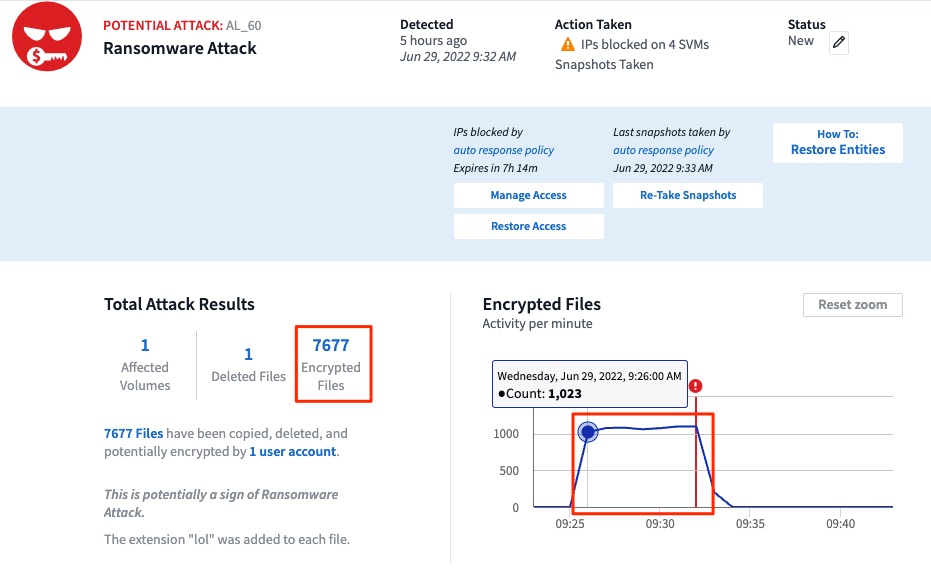Re-Take Snapshots now
The width and height of the screenshot is (931, 584).
[x=688, y=195]
